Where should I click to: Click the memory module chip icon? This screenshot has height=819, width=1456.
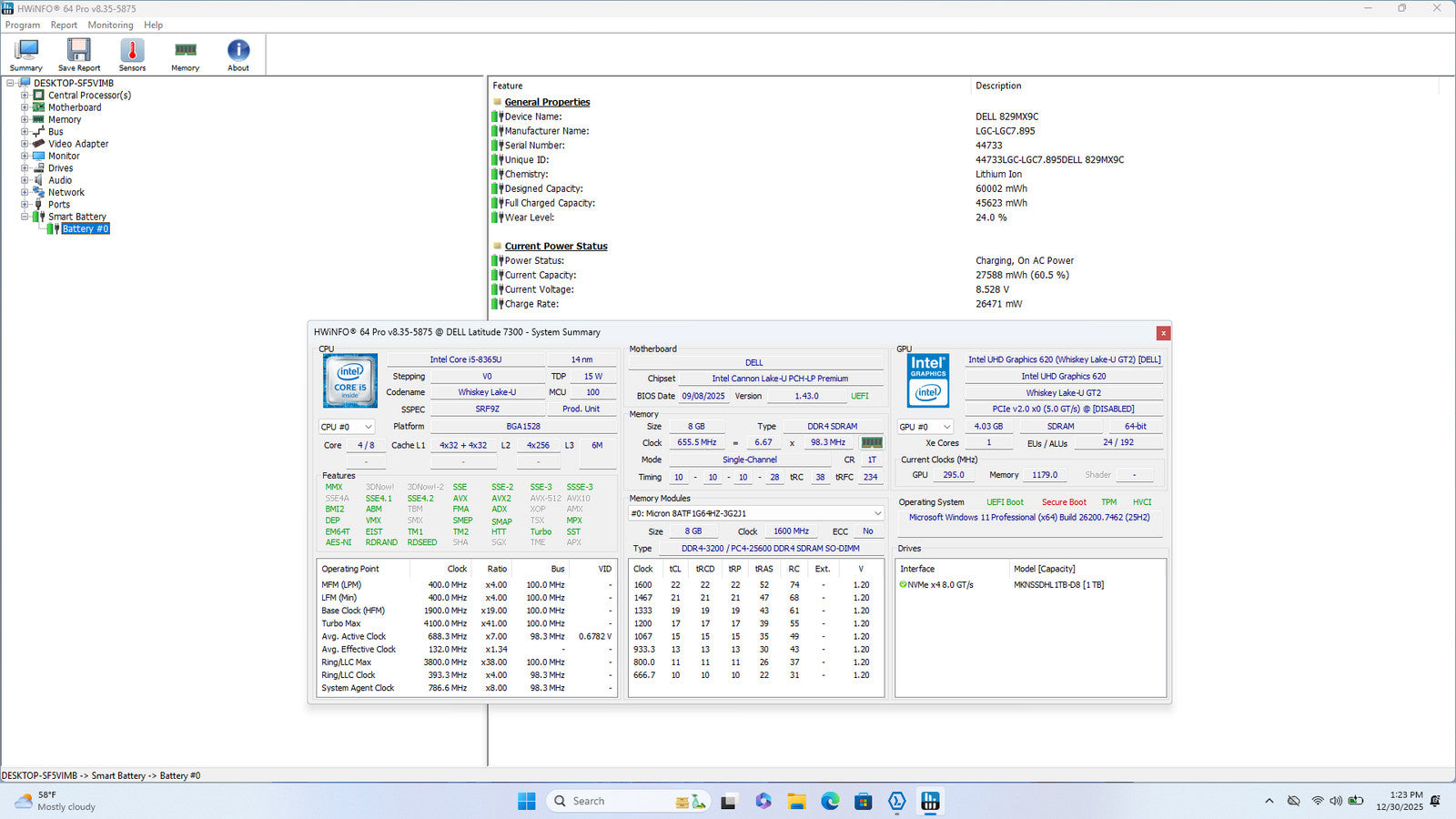coord(872,442)
